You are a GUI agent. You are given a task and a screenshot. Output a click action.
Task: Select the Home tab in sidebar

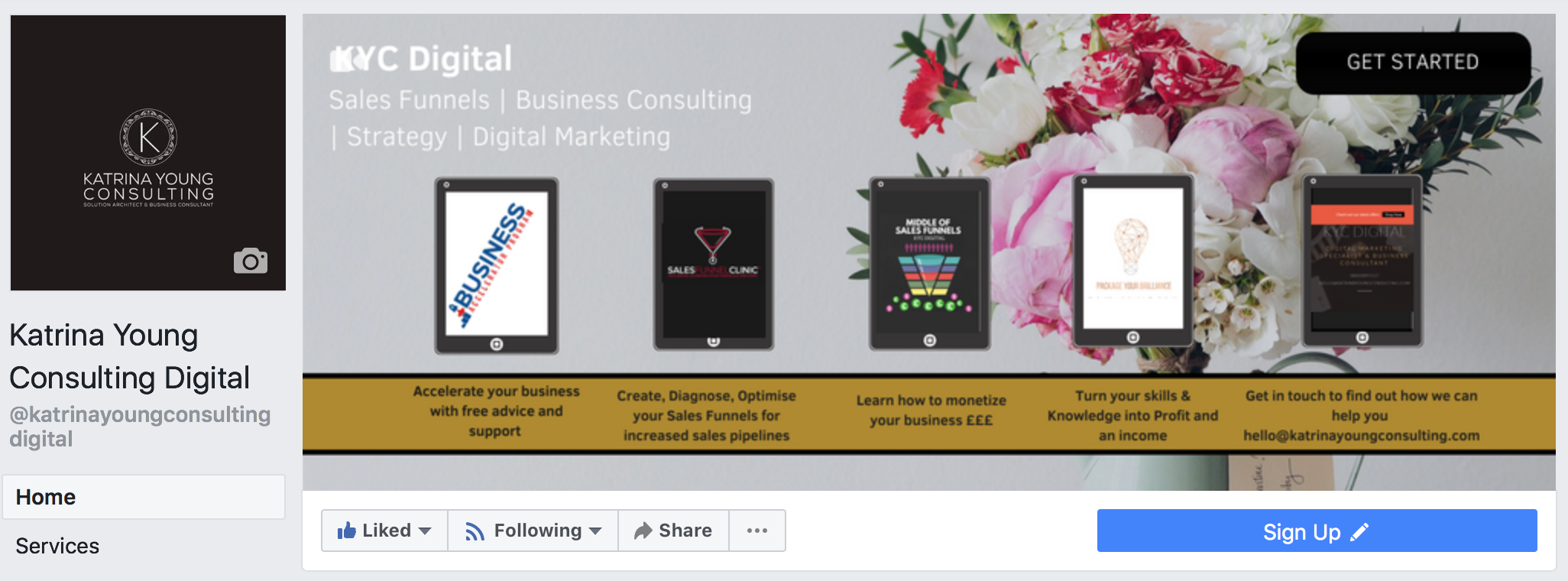pos(144,497)
